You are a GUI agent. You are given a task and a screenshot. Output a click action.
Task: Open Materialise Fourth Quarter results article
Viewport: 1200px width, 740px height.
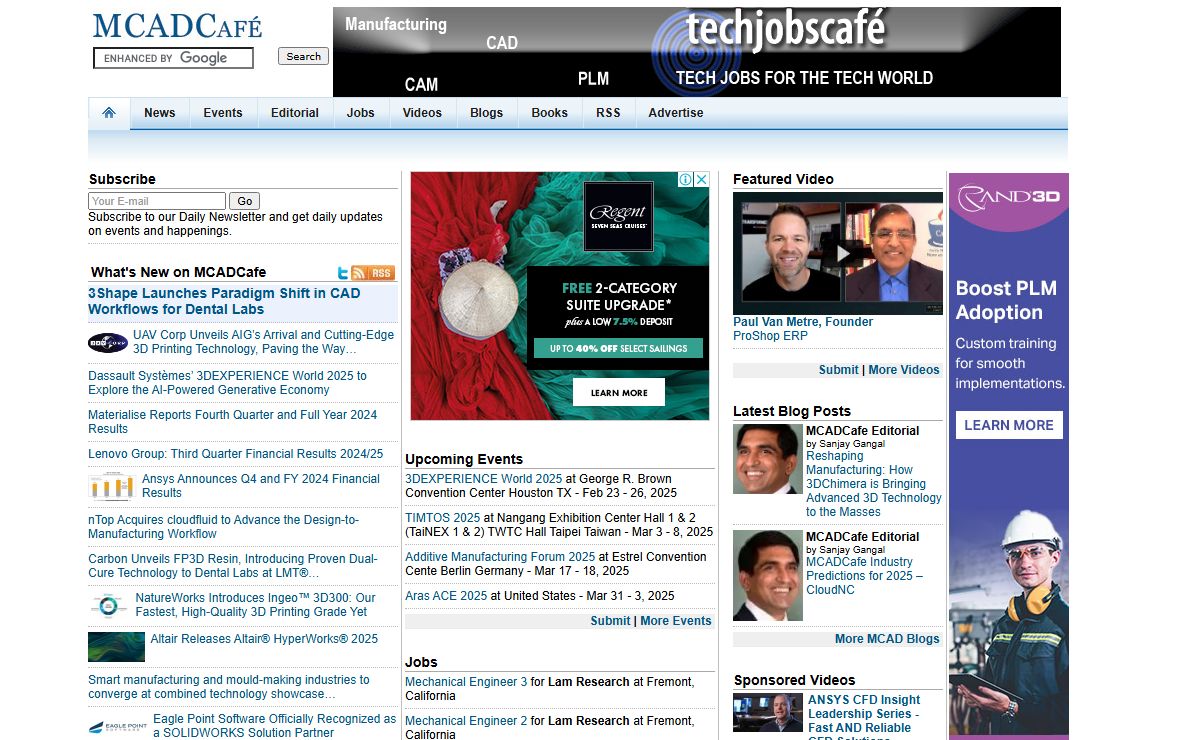[233, 422]
